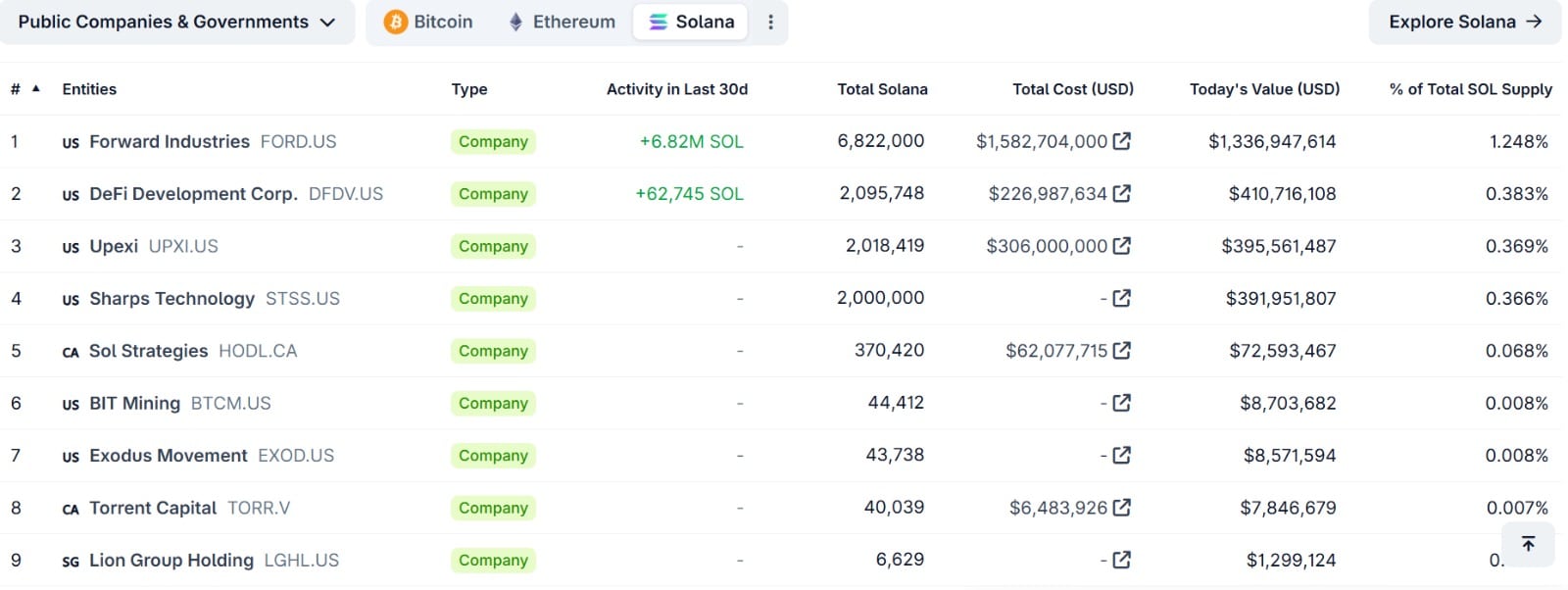Open the BIT Mining entity link
Screen dimensions: 1568x590
tap(134, 403)
